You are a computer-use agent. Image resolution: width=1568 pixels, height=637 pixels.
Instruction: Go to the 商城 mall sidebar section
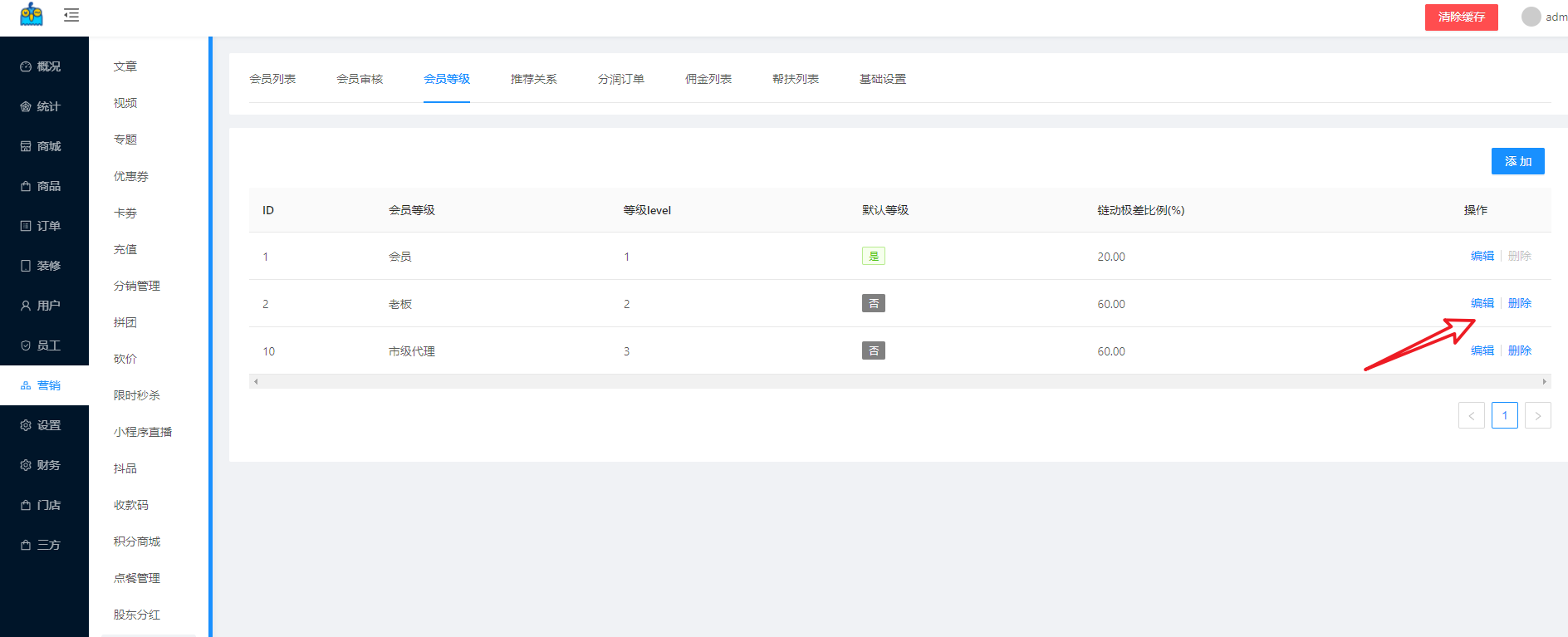point(42,146)
